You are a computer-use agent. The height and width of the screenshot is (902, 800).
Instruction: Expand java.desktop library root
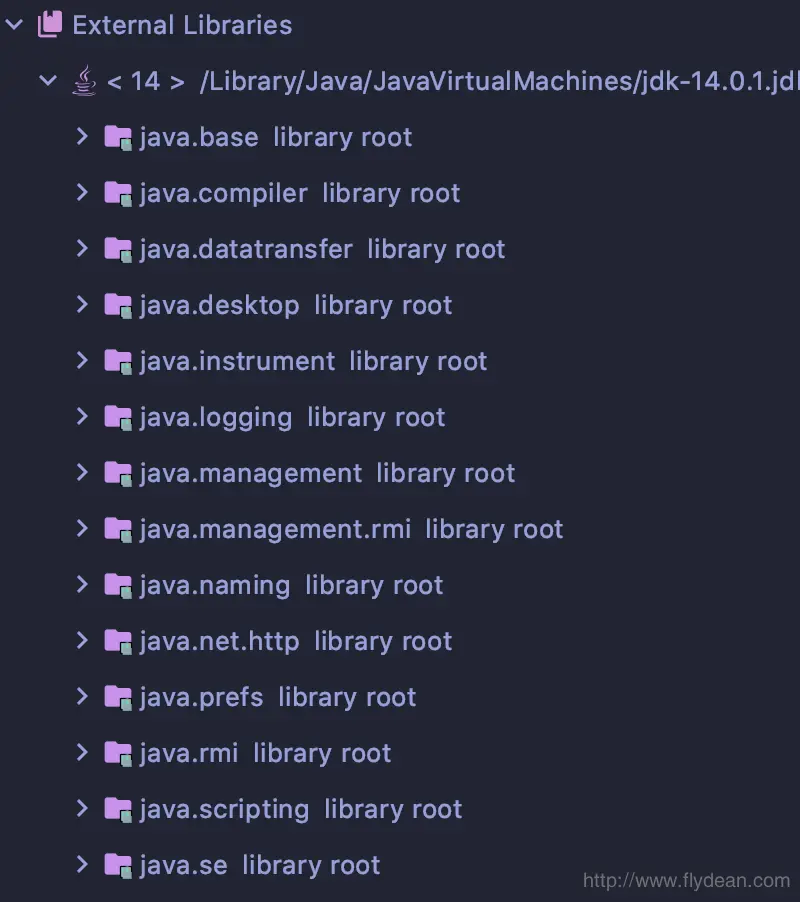pyautogui.click(x=82, y=304)
